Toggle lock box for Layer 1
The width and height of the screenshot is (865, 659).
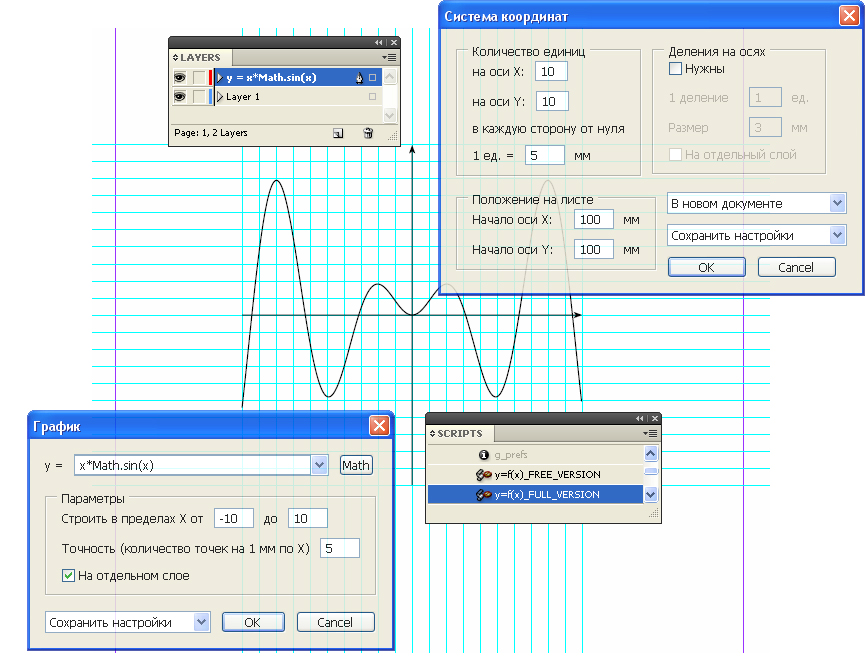(199, 97)
